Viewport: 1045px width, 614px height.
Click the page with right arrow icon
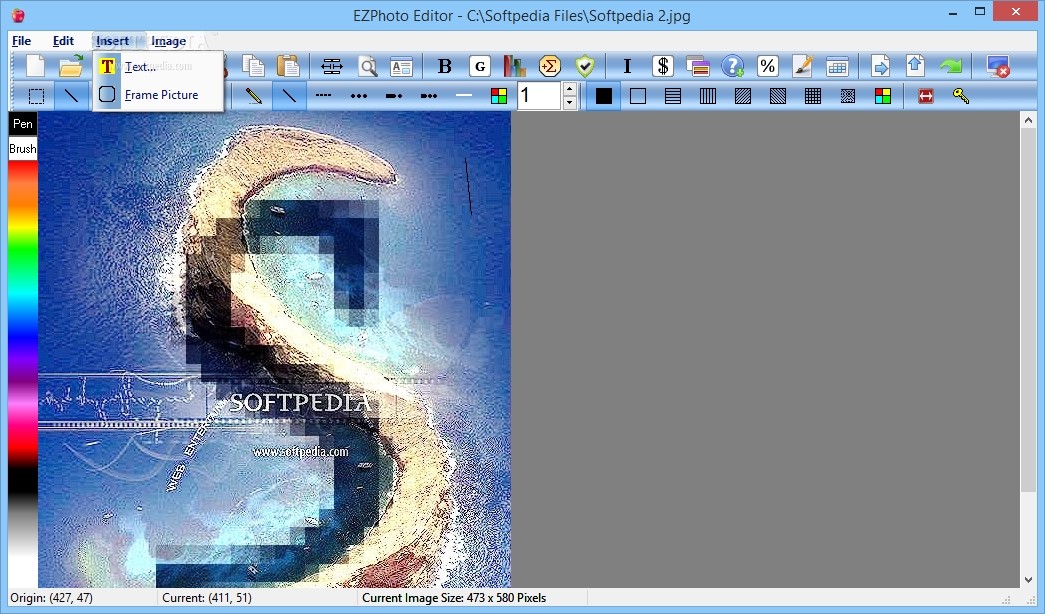(880, 66)
